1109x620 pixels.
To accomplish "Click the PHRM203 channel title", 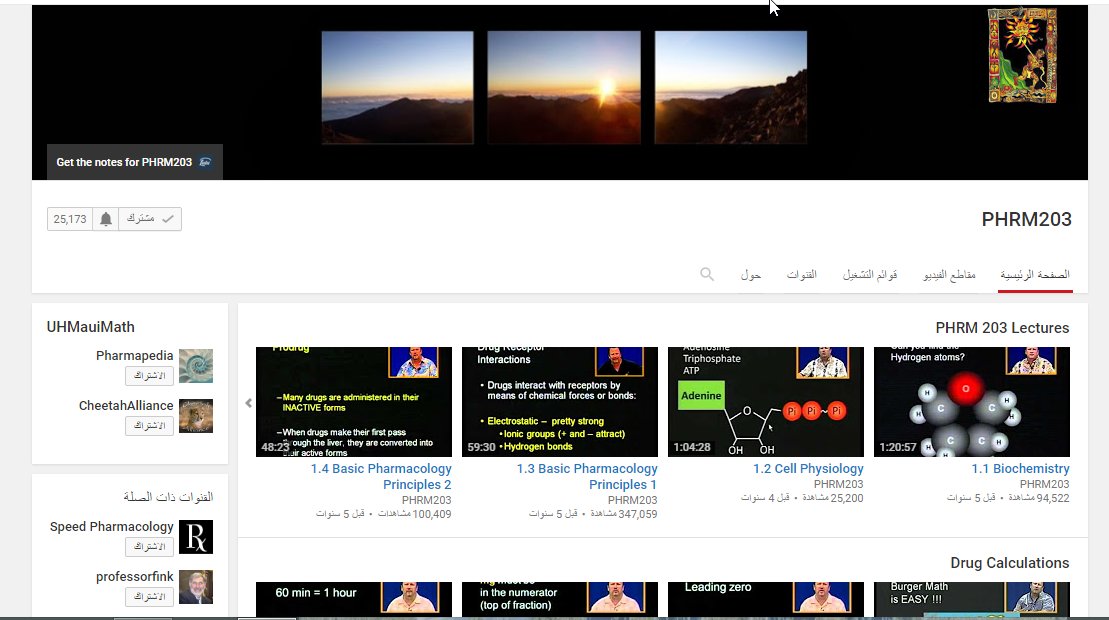I will [x=1026, y=219].
